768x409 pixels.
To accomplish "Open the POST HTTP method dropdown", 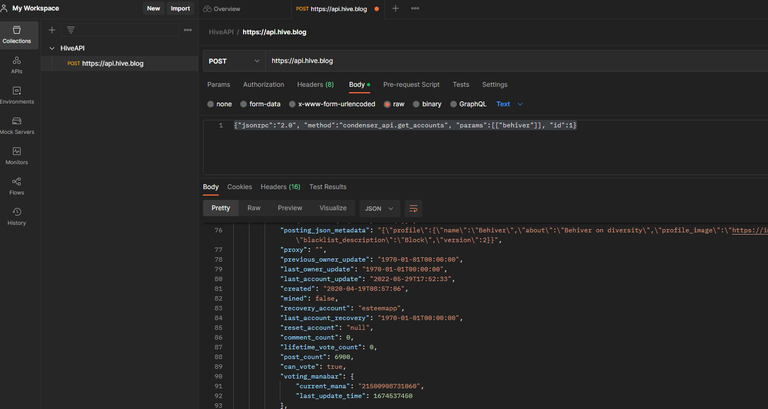I will click(234, 61).
